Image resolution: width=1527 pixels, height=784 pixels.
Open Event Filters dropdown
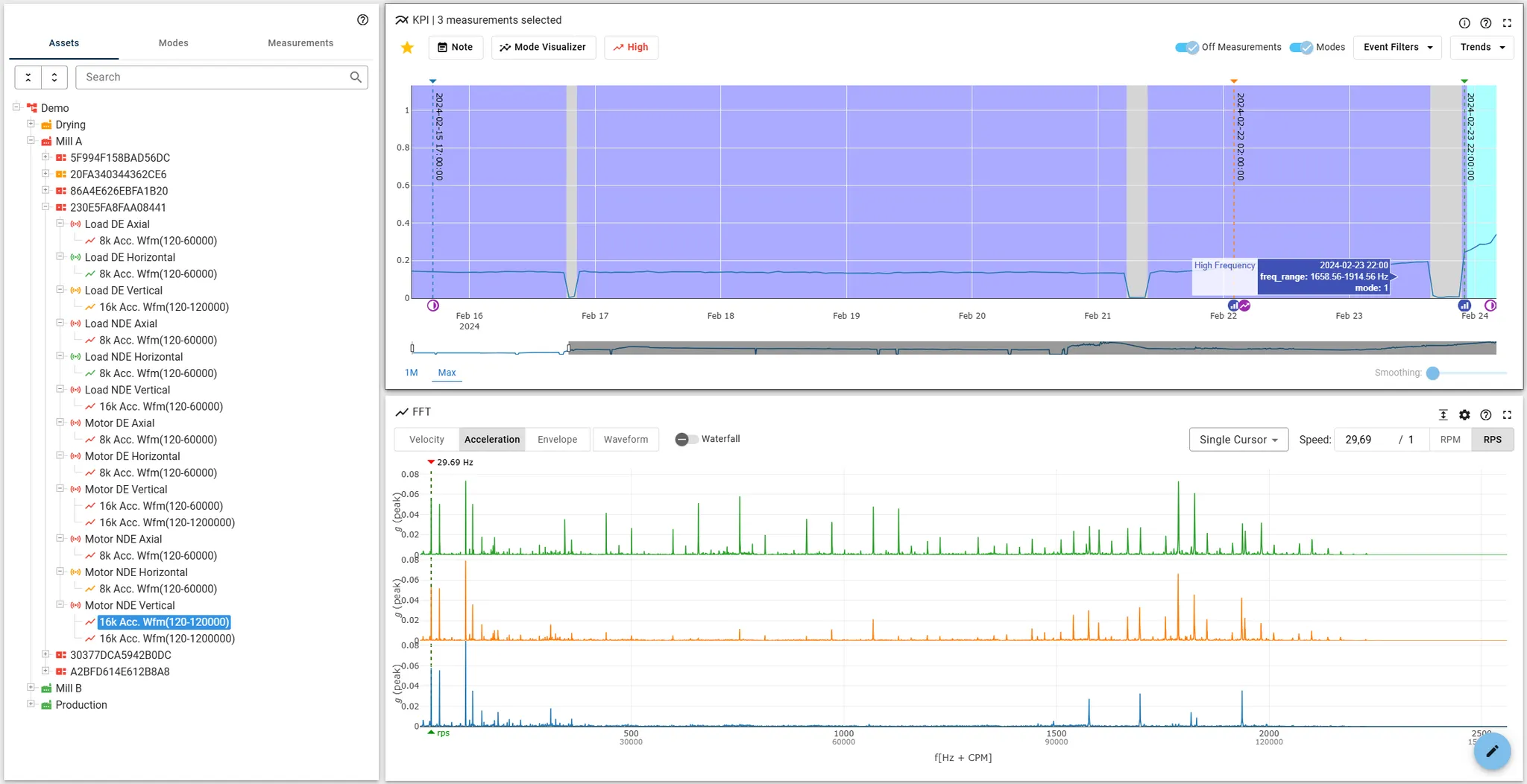point(1398,47)
